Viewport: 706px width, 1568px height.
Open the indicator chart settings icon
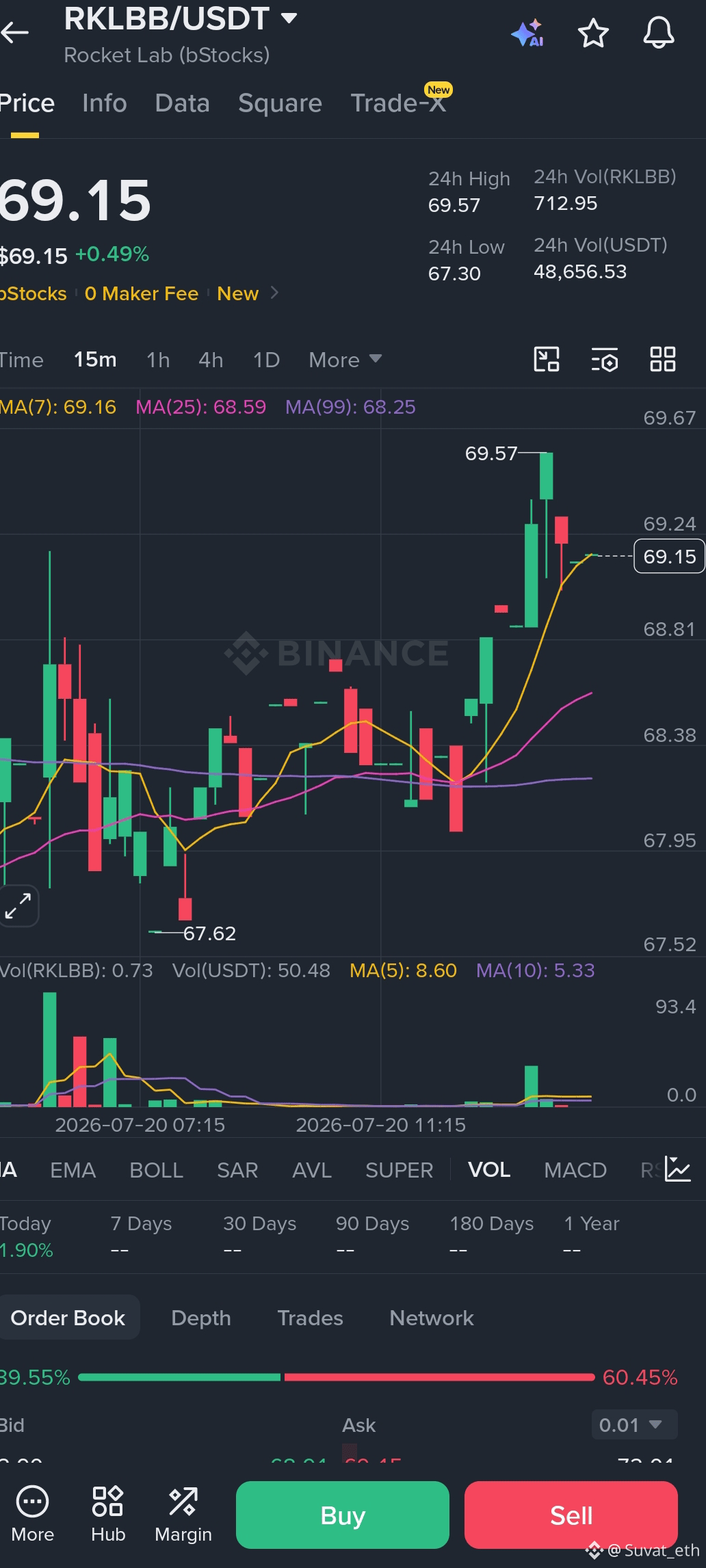(678, 1169)
